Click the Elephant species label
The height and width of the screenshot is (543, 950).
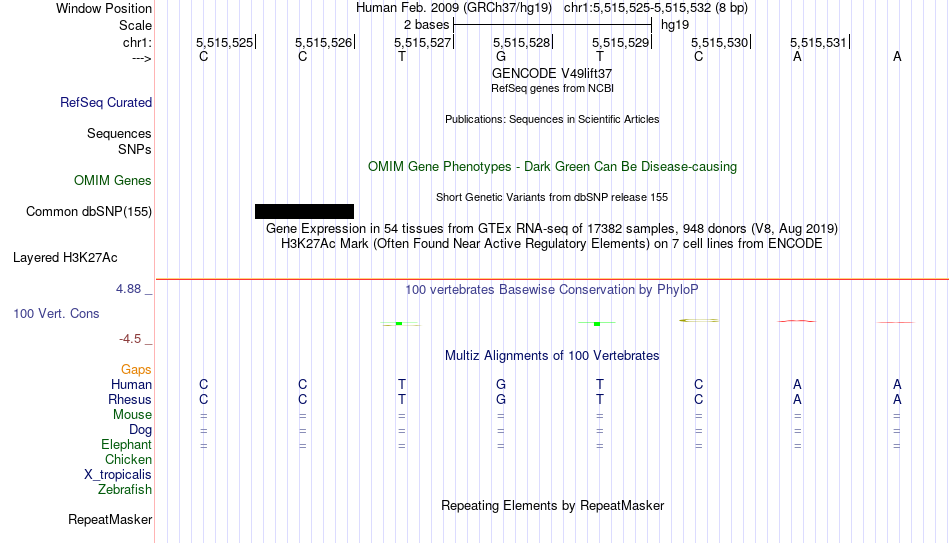tap(126, 444)
